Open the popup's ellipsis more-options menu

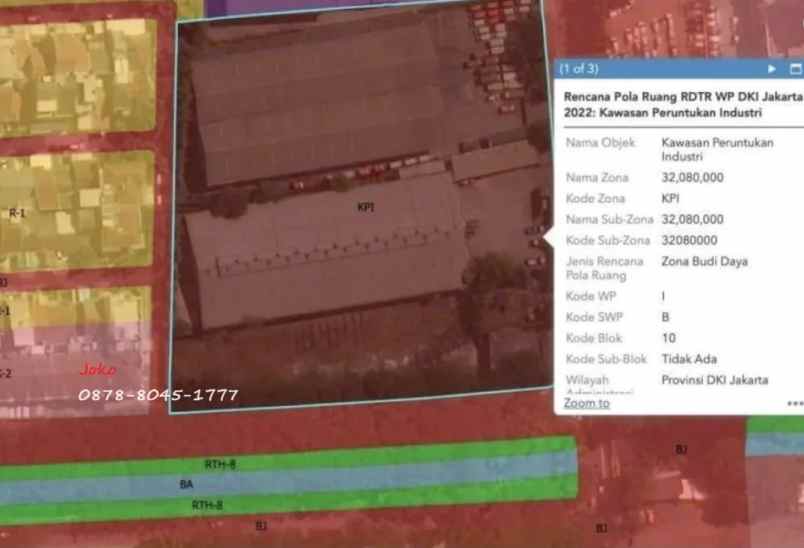pos(795,404)
